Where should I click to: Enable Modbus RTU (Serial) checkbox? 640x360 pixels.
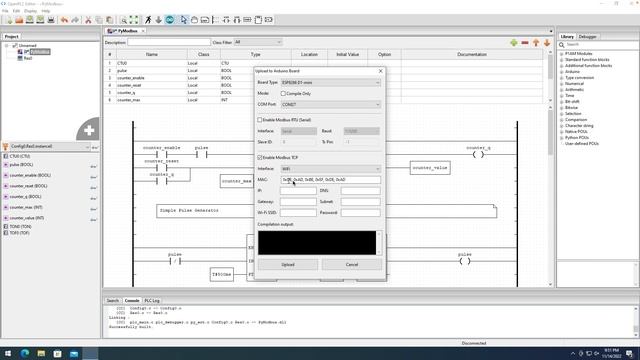(x=260, y=120)
